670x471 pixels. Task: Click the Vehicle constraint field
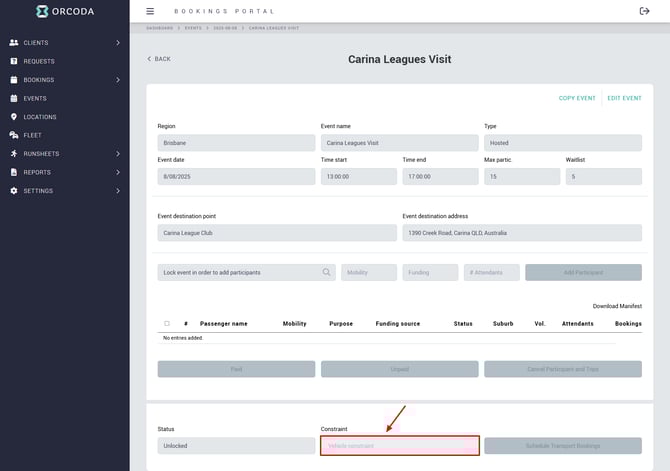point(399,446)
